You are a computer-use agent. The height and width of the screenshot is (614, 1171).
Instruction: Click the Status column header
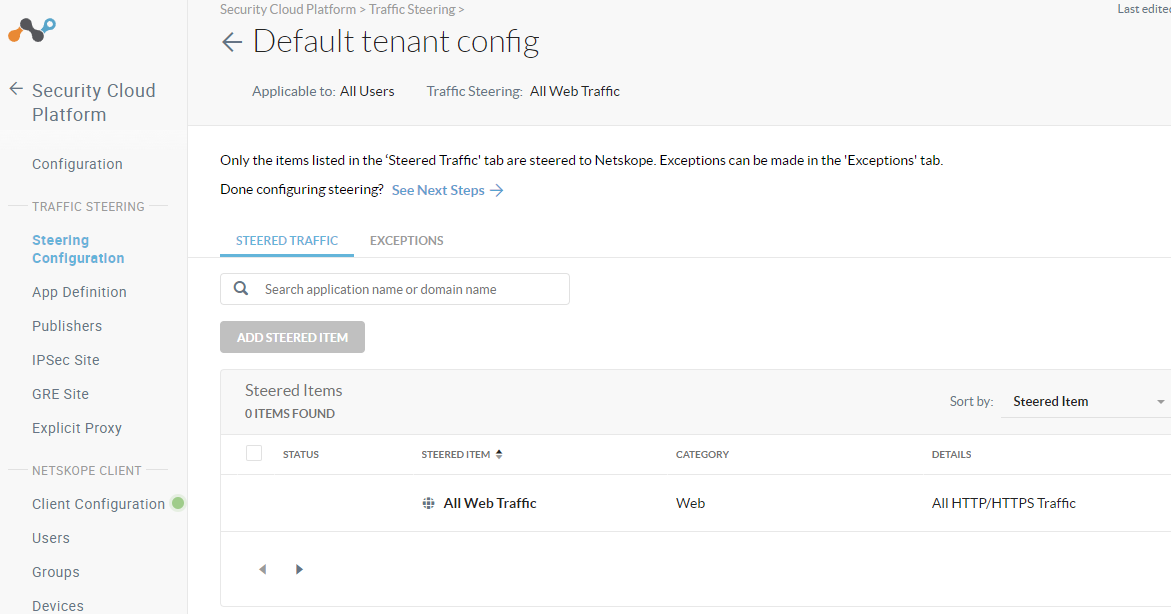click(301, 454)
